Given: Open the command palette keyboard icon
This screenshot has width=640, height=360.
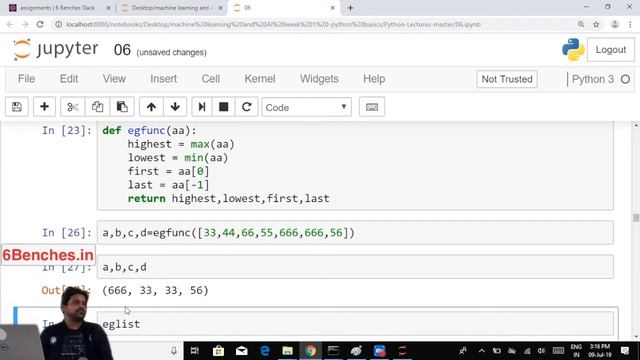Looking at the screenshot, I should 371,107.
